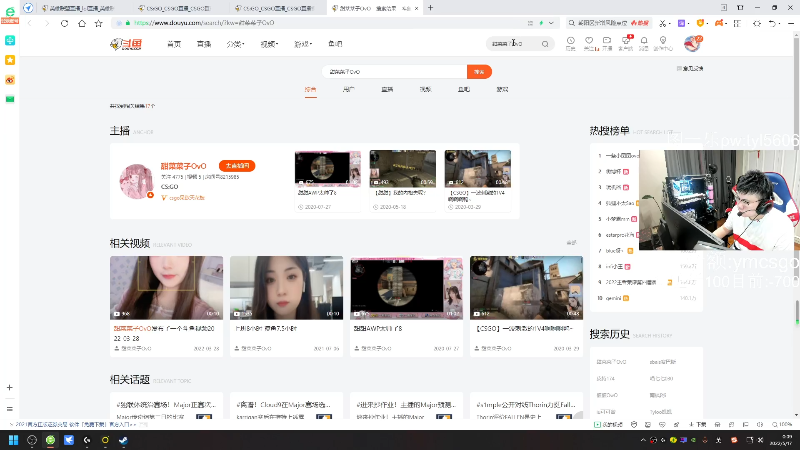Switch to the 鱼吧 search results tab

click(x=464, y=89)
